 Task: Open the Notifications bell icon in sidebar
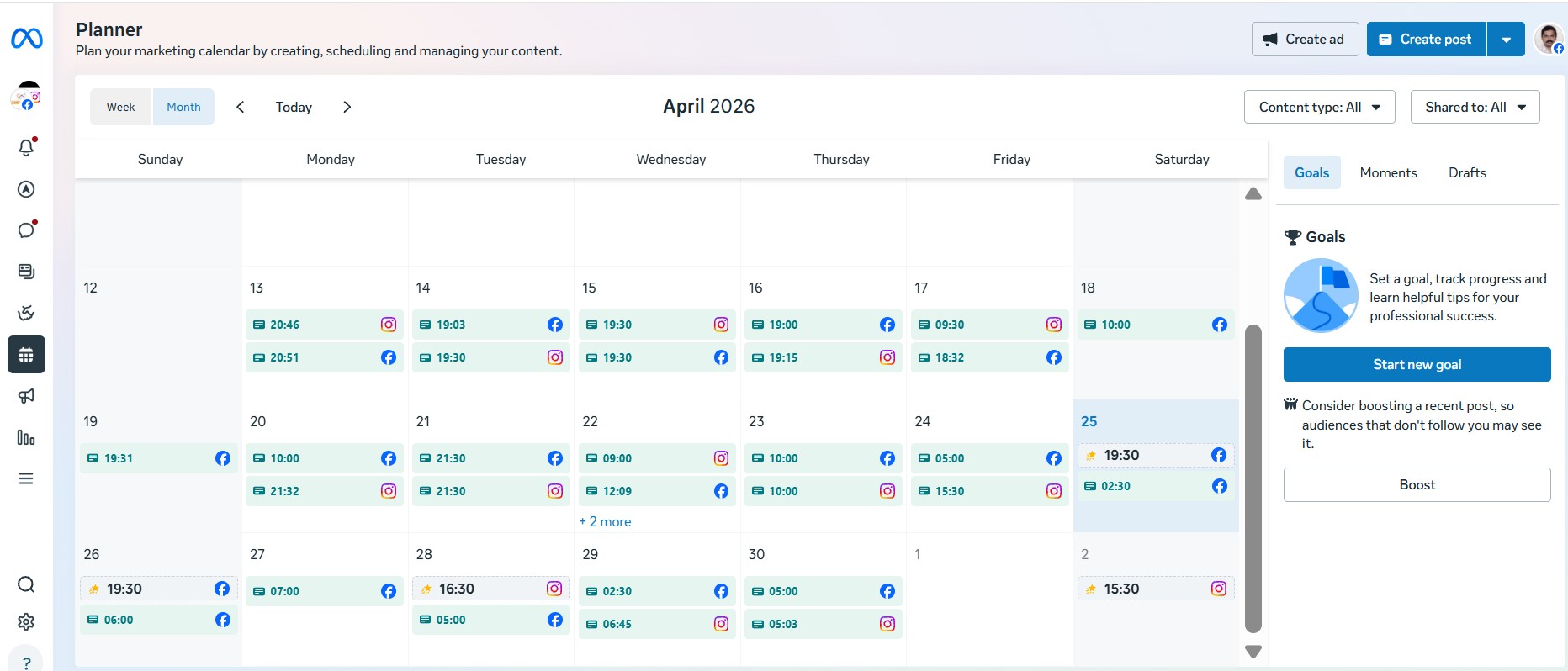pyautogui.click(x=27, y=147)
